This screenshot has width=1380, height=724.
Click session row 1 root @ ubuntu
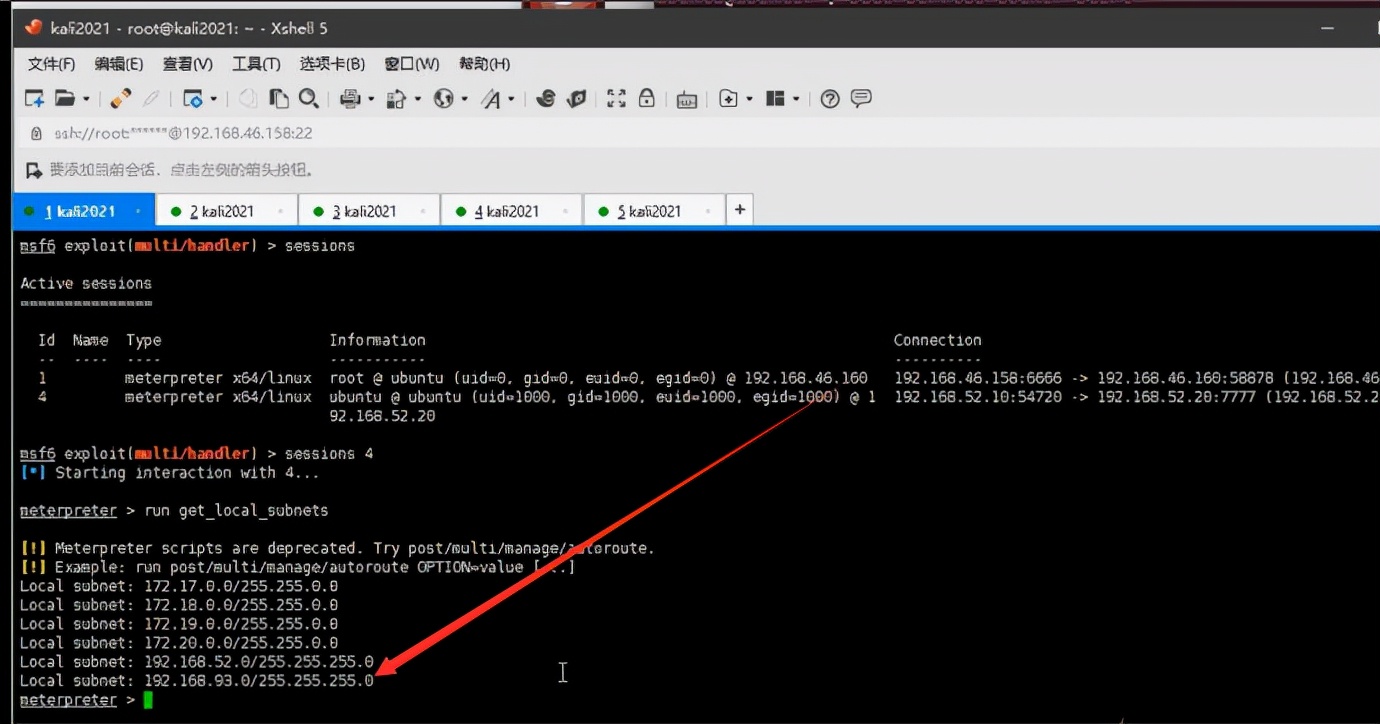click(x=700, y=379)
